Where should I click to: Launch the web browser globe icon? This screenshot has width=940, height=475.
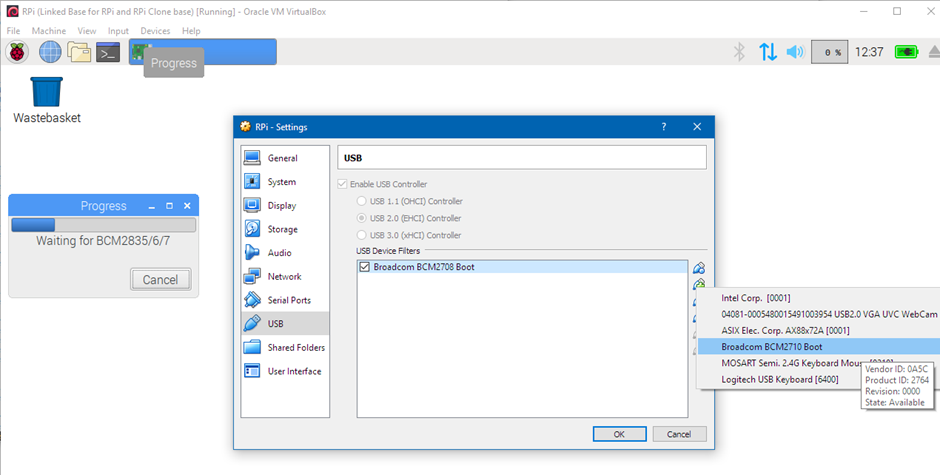click(x=49, y=52)
